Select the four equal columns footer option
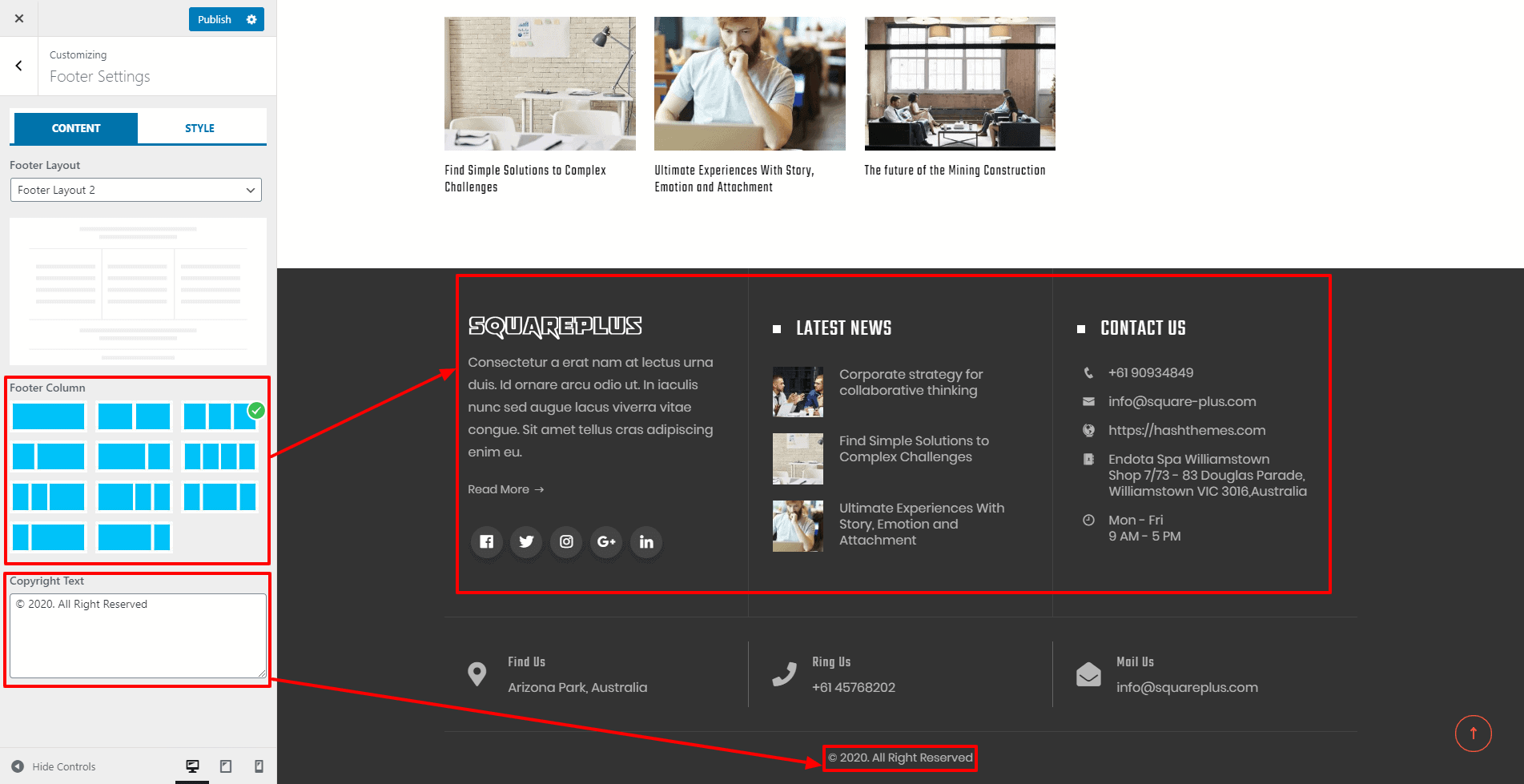The height and width of the screenshot is (784, 1524). (x=219, y=456)
